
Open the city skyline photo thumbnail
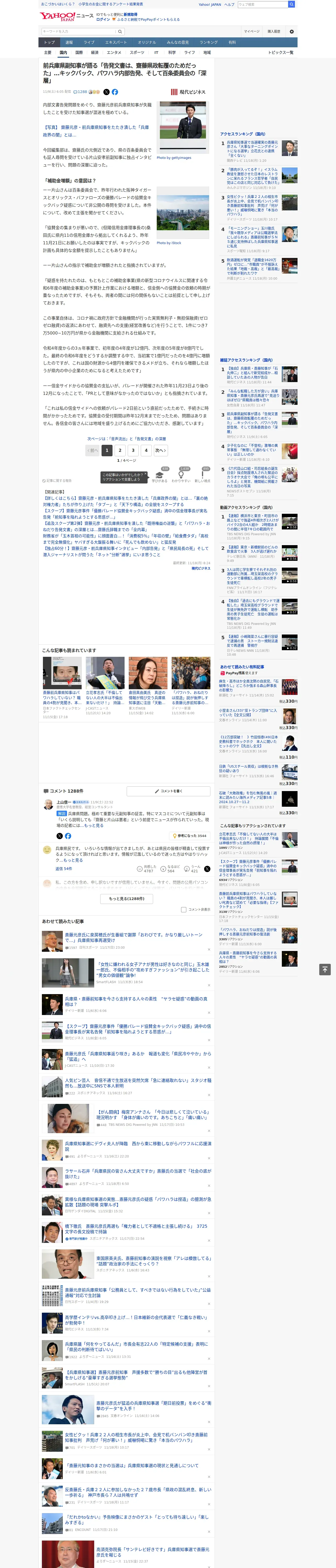click(183, 213)
